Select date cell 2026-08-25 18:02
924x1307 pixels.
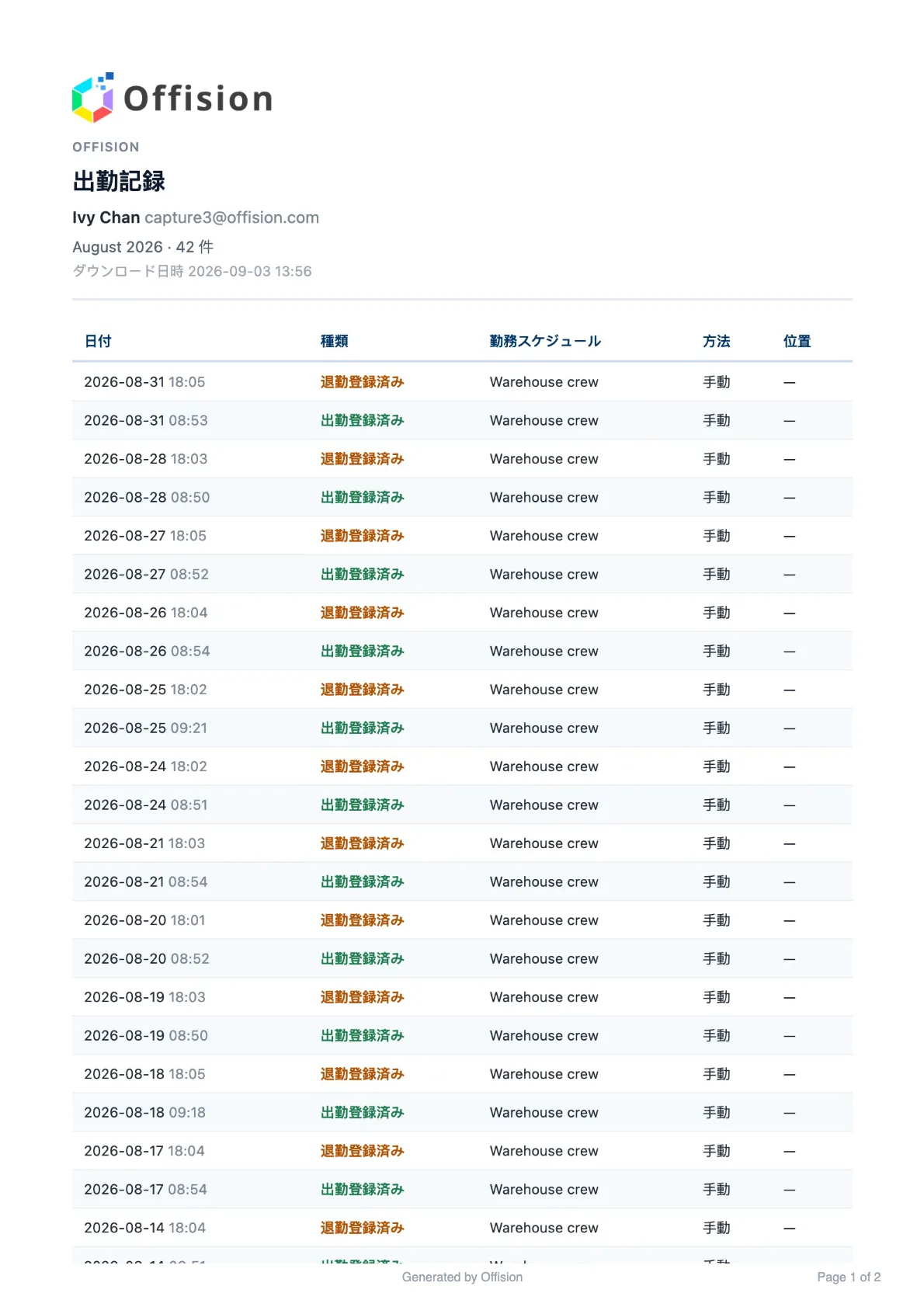pyautogui.click(x=145, y=690)
